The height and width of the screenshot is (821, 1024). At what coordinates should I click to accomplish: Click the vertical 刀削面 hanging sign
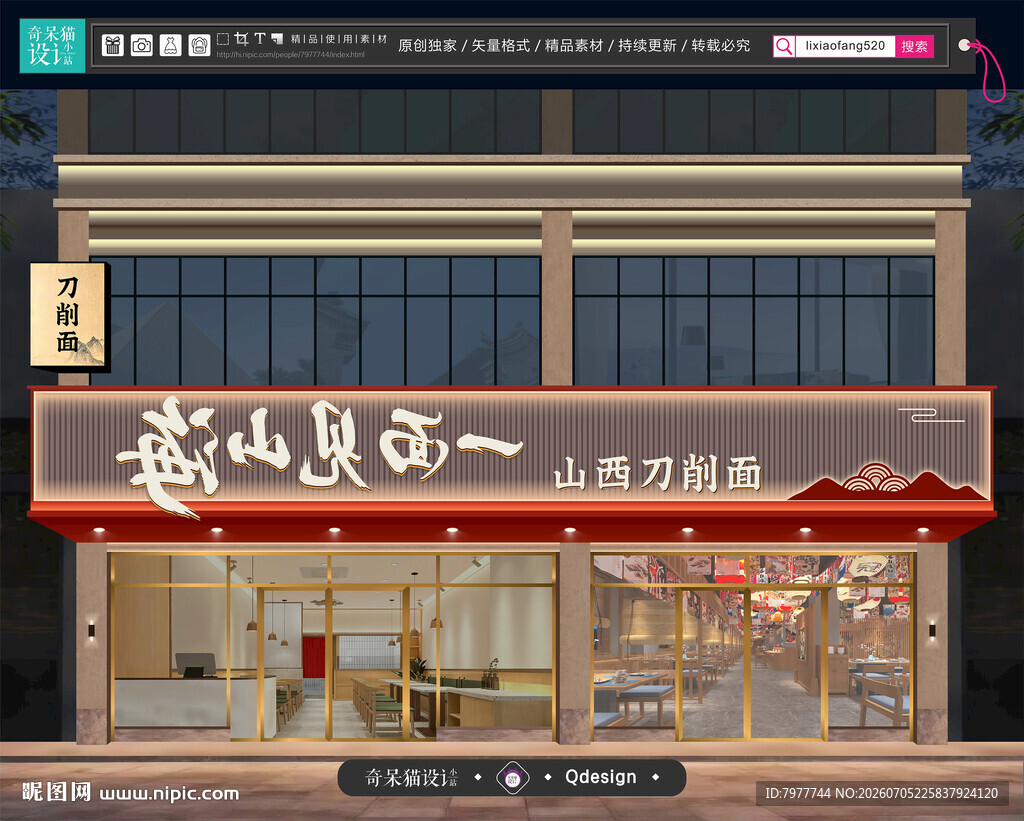click(x=67, y=315)
